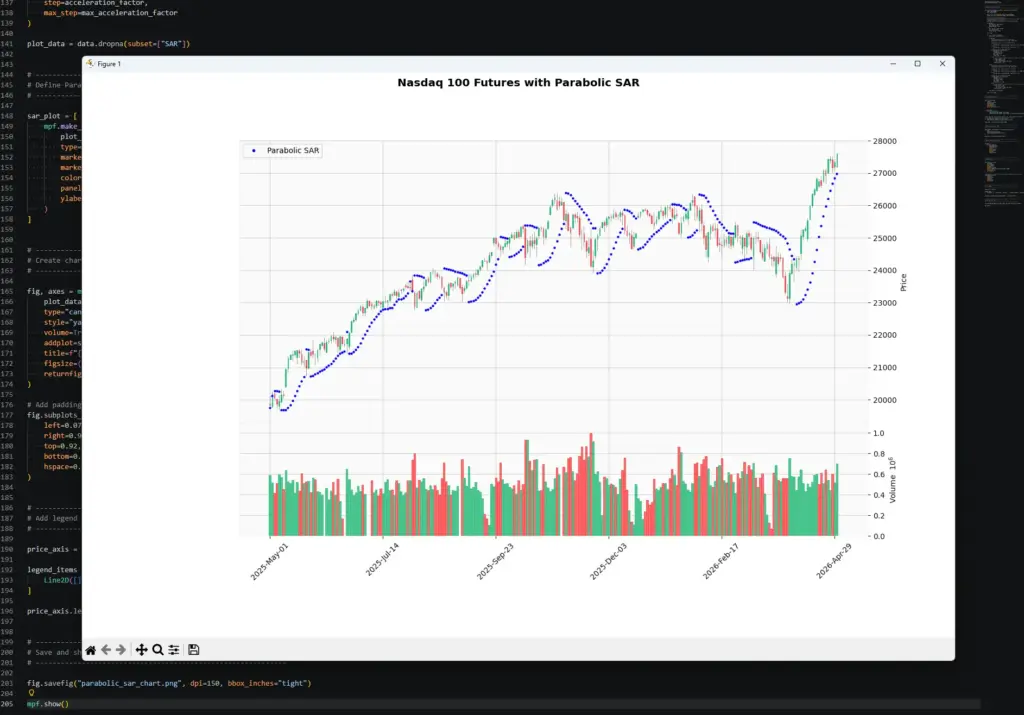
Task: Click the Volume axis label
Action: click(x=893, y=480)
